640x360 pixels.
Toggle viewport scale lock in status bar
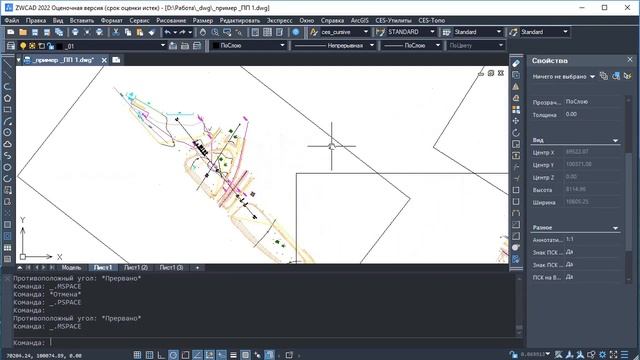point(513,355)
